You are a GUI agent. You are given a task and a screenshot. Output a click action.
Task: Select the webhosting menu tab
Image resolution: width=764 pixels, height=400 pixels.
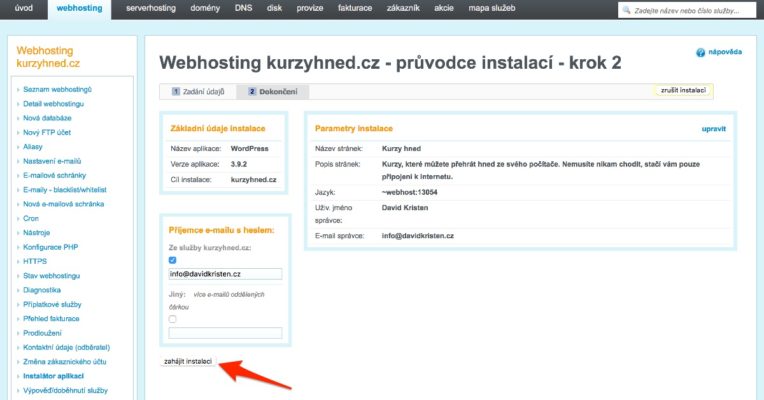79,8
